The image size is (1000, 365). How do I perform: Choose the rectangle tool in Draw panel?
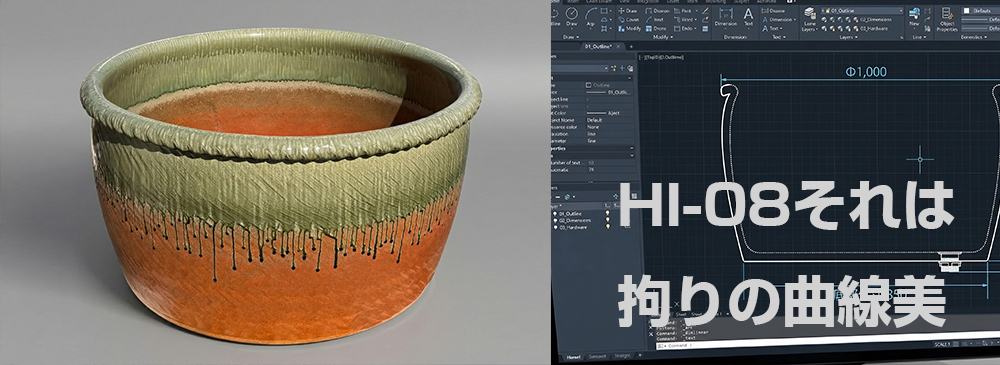point(604,11)
